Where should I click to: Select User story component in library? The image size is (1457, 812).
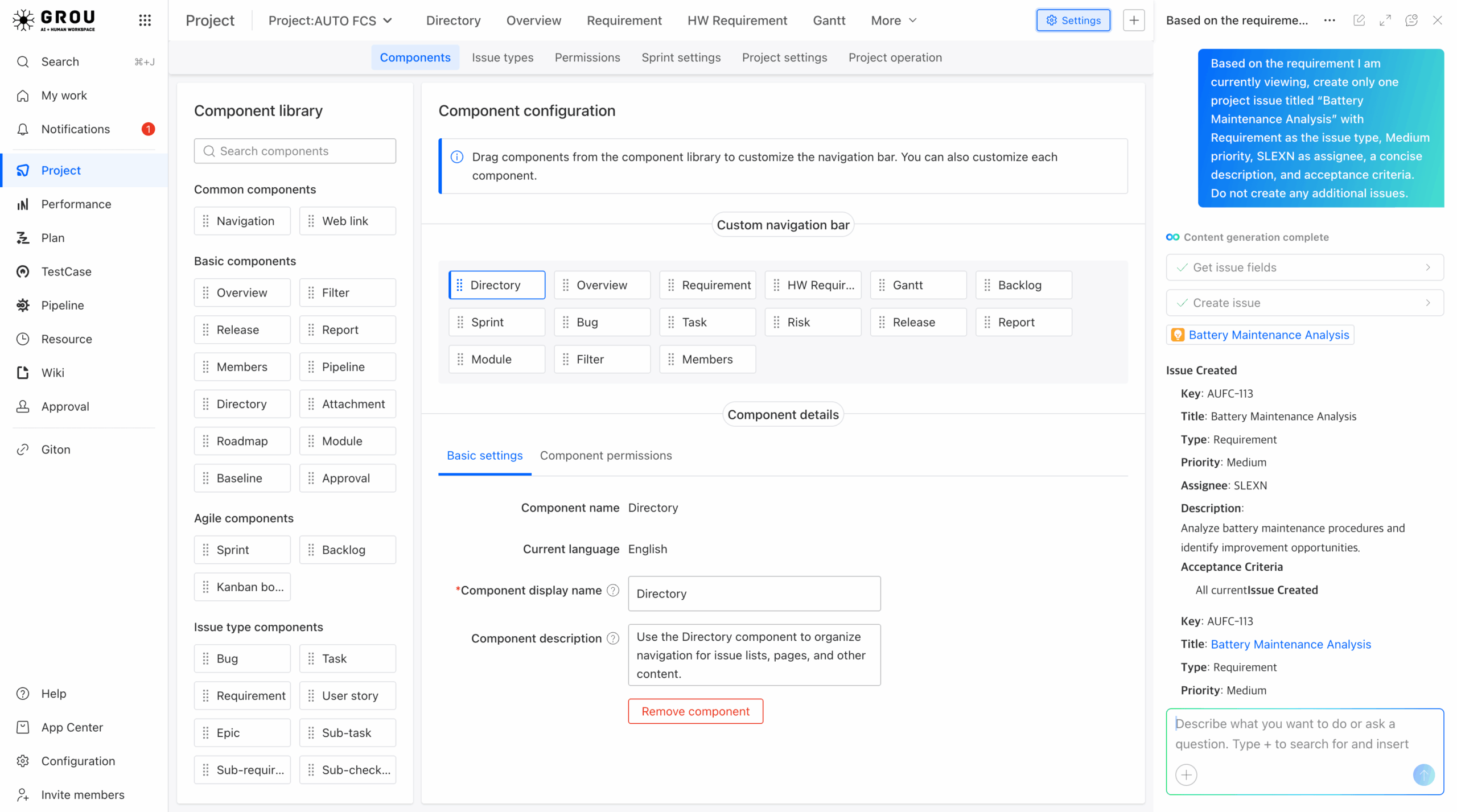[x=347, y=695]
